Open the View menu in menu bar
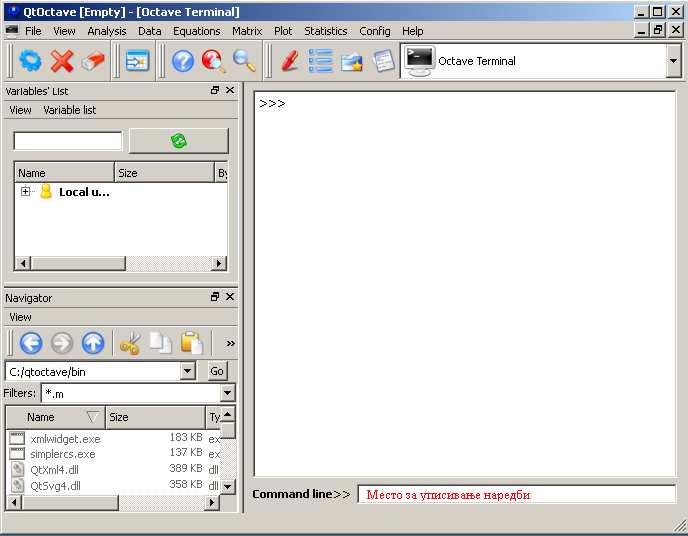The image size is (688, 536). (64, 31)
